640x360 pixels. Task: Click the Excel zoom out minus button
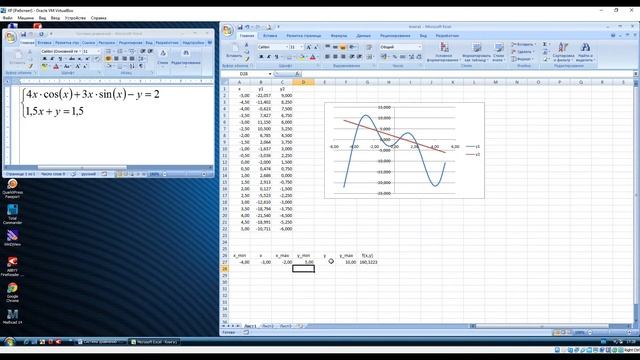[x=591, y=333]
